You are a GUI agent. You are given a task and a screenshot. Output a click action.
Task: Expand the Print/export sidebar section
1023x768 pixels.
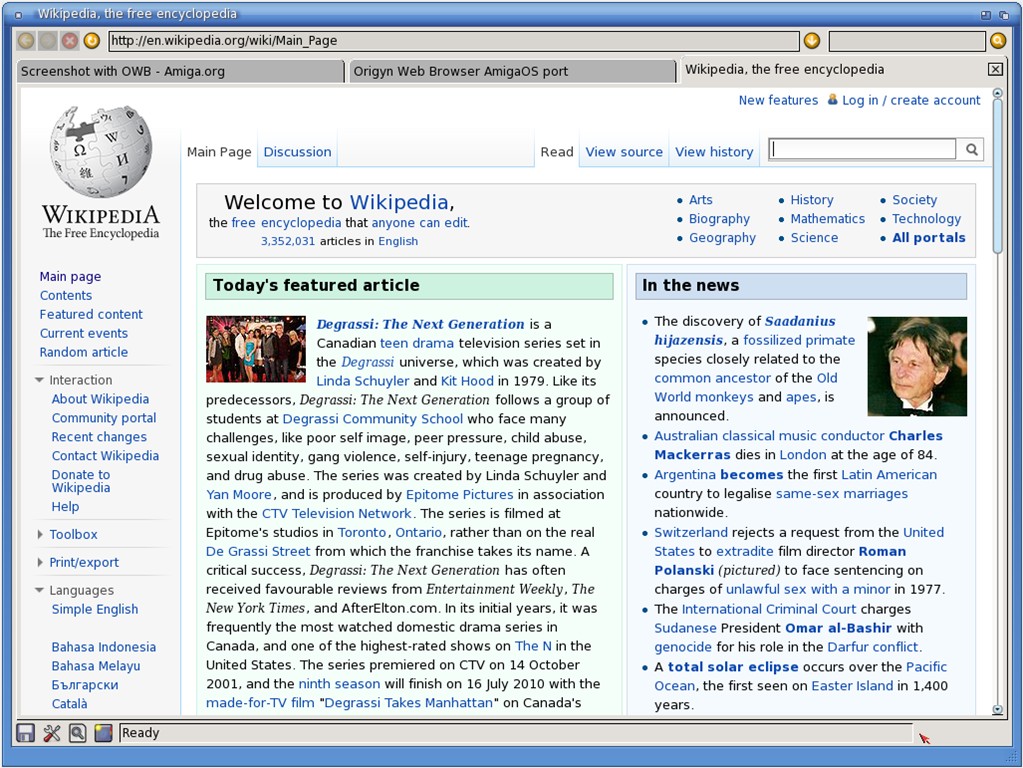click(40, 562)
